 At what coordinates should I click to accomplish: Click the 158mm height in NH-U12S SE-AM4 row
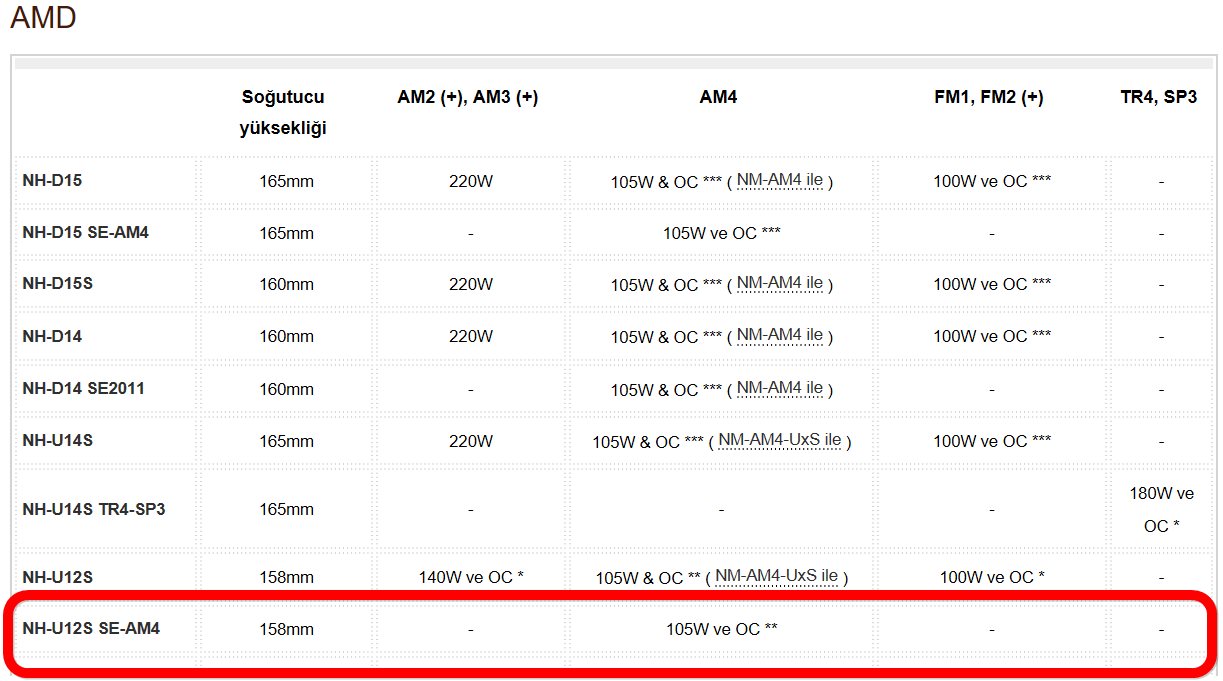click(x=286, y=630)
